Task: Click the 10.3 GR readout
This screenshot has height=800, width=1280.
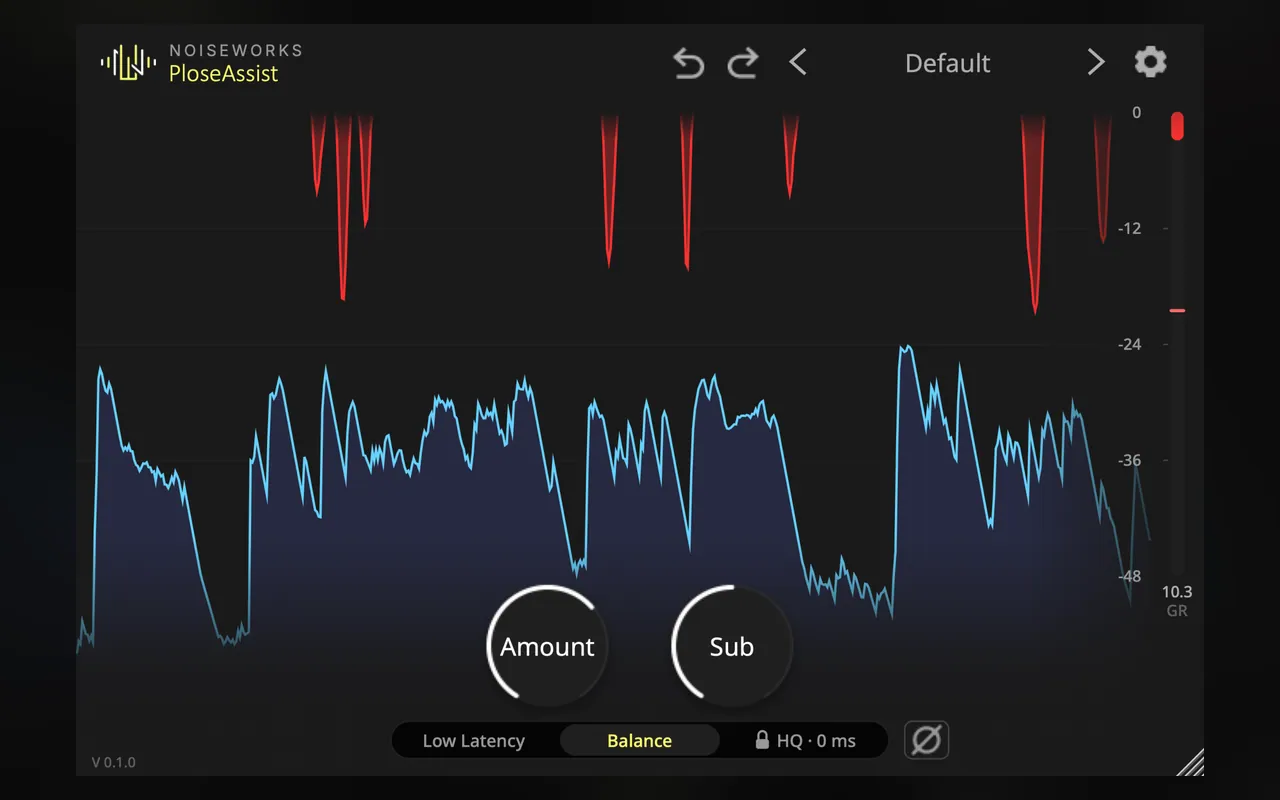Action: (x=1177, y=601)
